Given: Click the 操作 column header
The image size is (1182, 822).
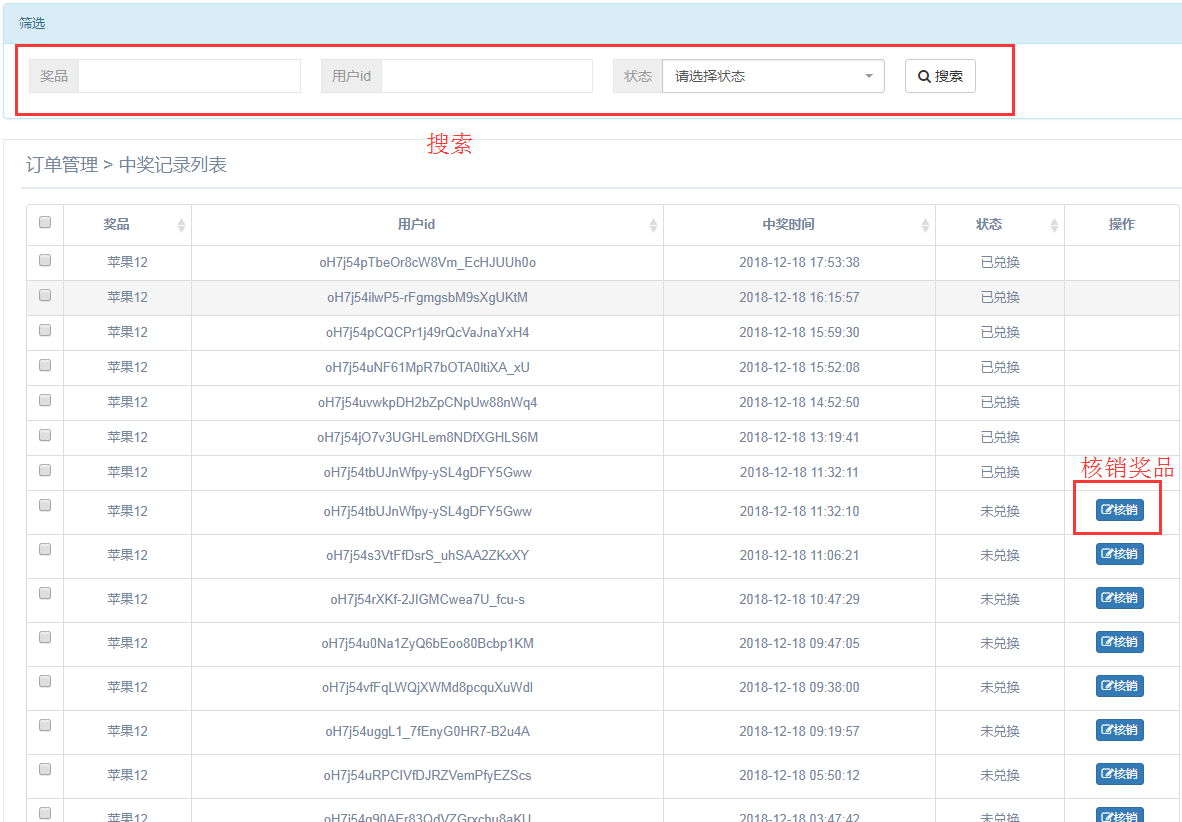Looking at the screenshot, I should pyautogui.click(x=1121, y=224).
